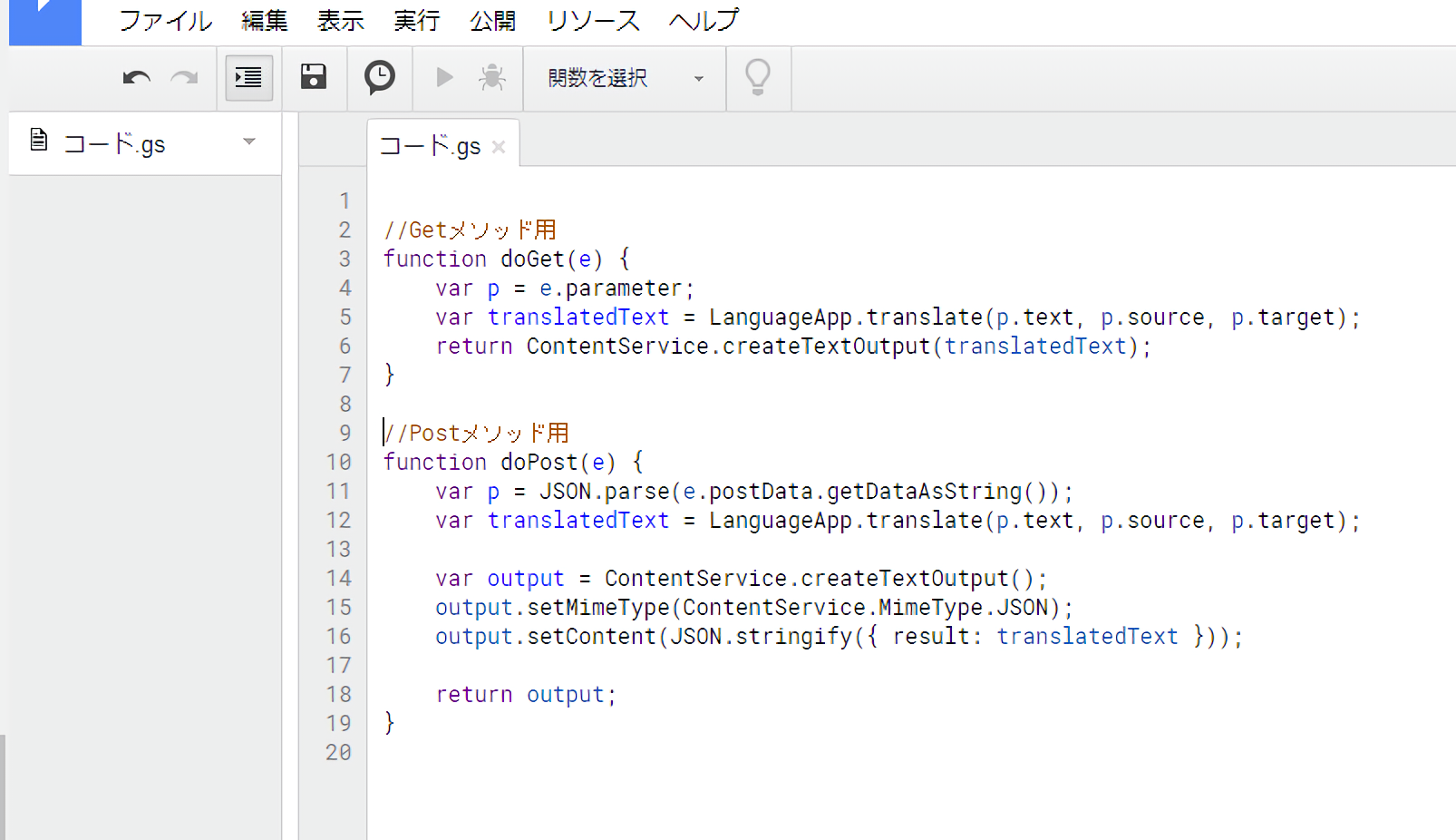Open the 関数を選択 function dropdown
This screenshot has width=1456, height=840.
(625, 78)
